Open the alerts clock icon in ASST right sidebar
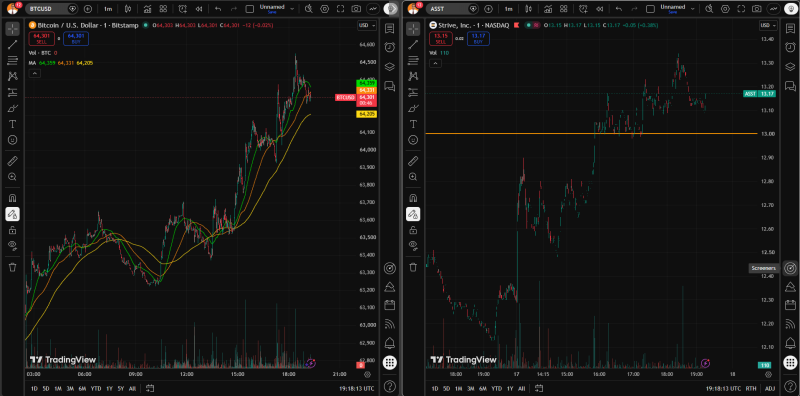This screenshot has width=800, height=396. (790, 47)
